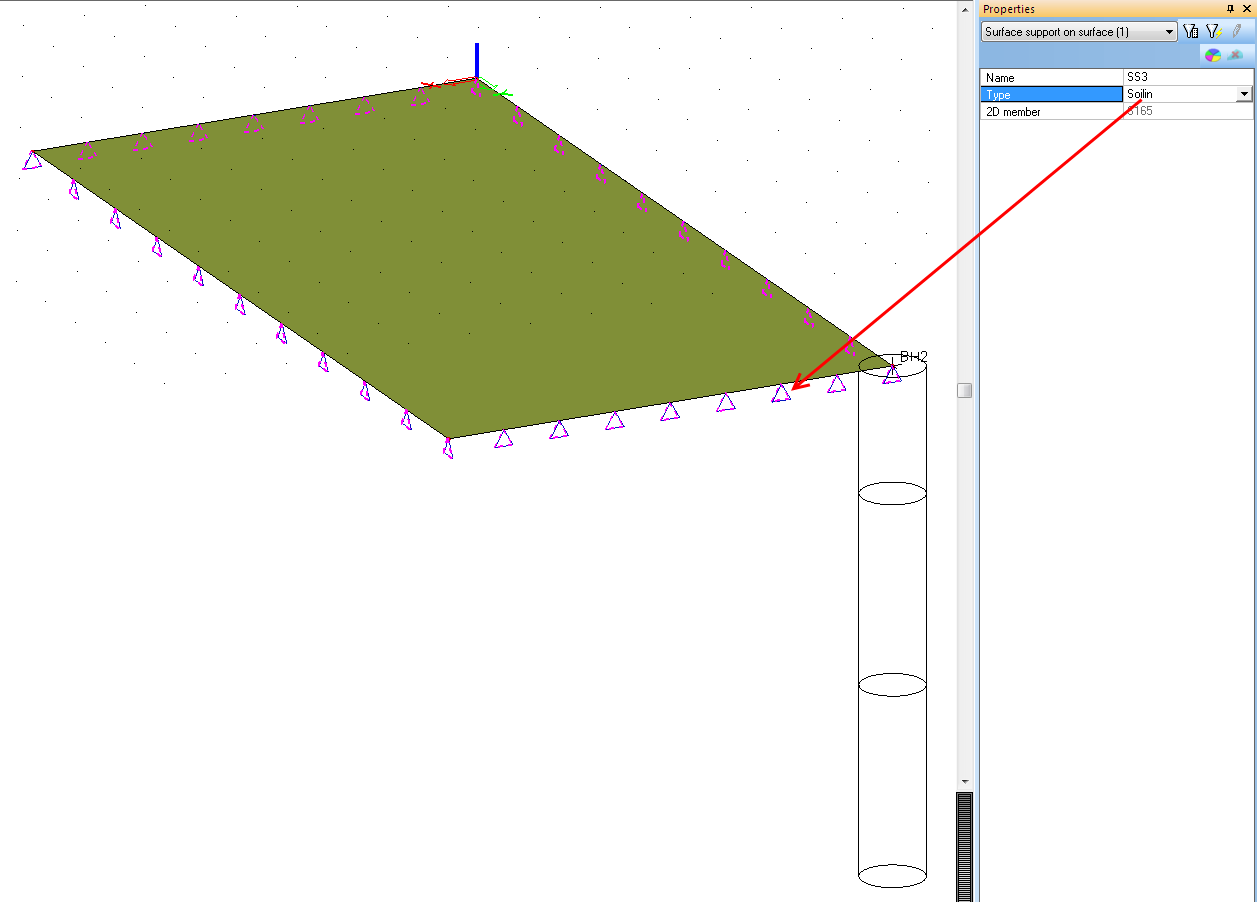Click the blue Z-axis at origin

coord(477,60)
